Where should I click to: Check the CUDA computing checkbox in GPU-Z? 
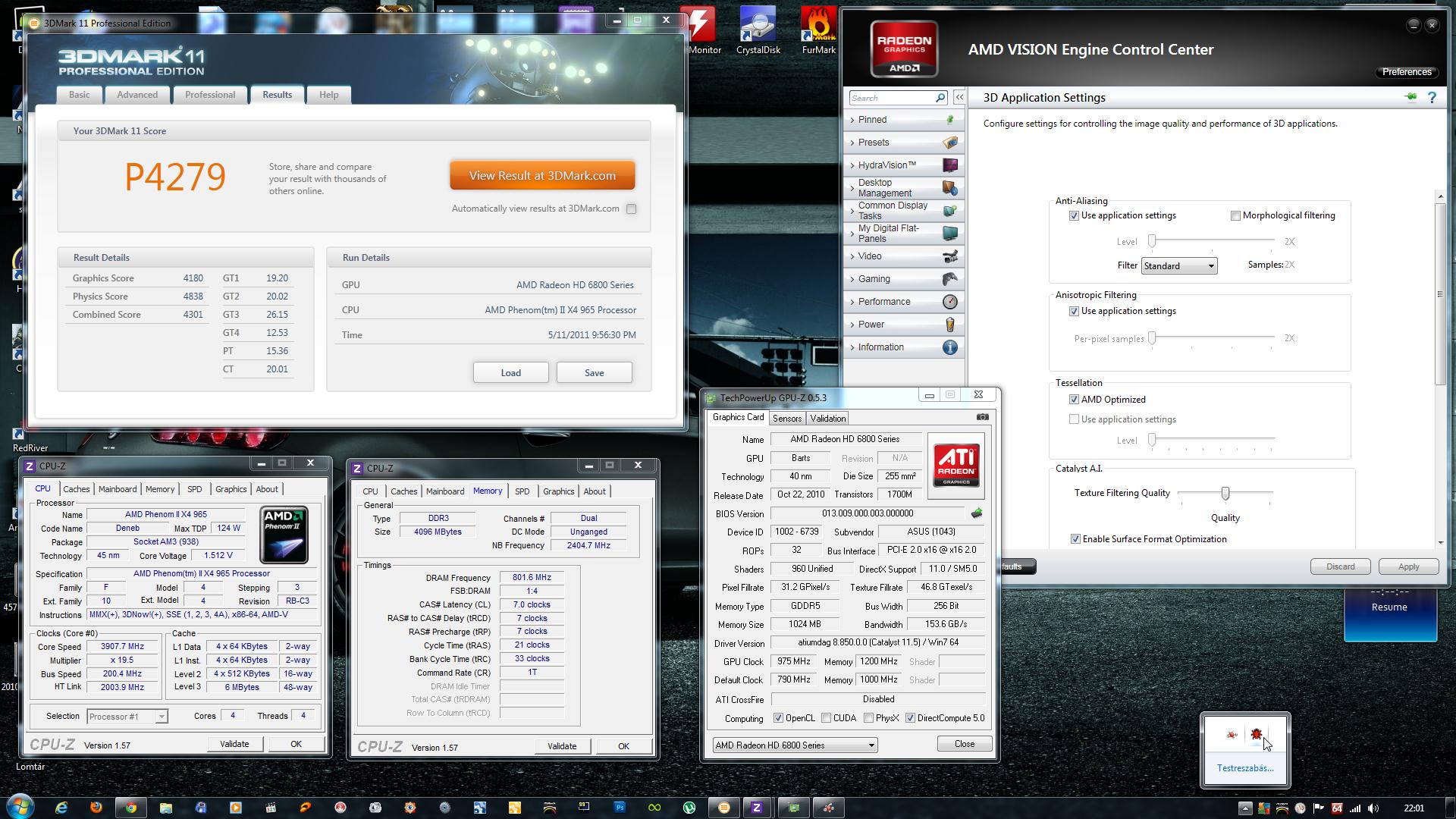[827, 718]
